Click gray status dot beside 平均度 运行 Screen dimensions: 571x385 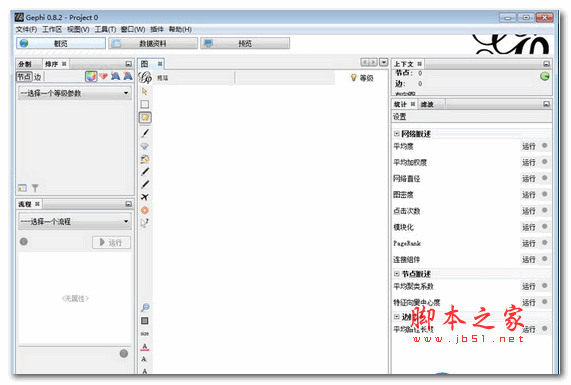(x=544, y=146)
